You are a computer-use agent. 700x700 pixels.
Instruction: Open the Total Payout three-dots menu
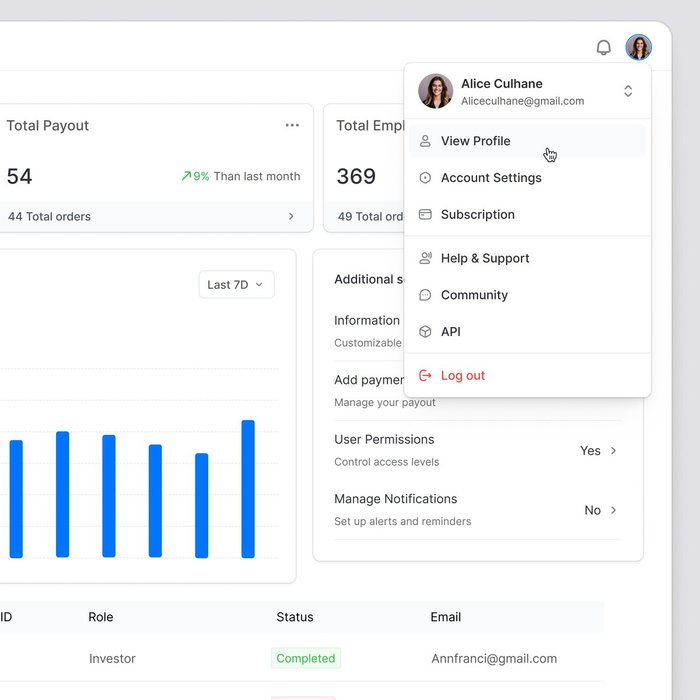pyautogui.click(x=292, y=126)
